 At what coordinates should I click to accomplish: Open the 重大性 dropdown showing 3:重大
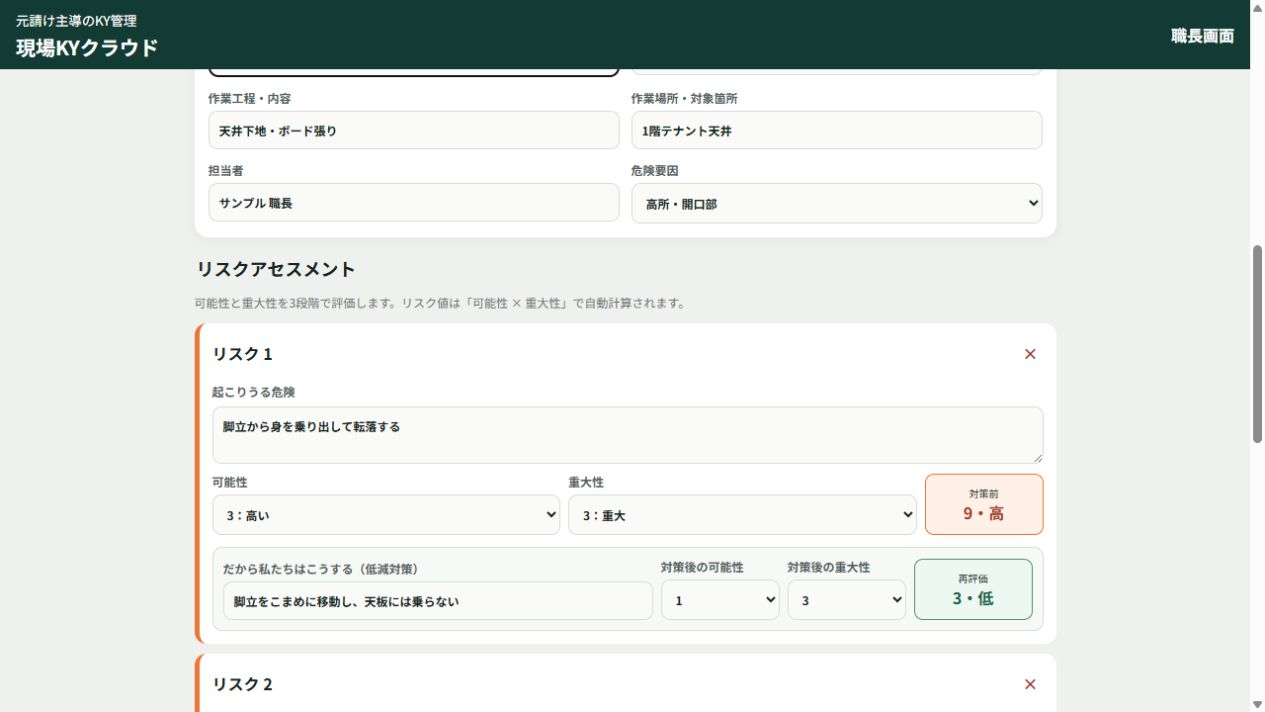[x=742, y=515]
